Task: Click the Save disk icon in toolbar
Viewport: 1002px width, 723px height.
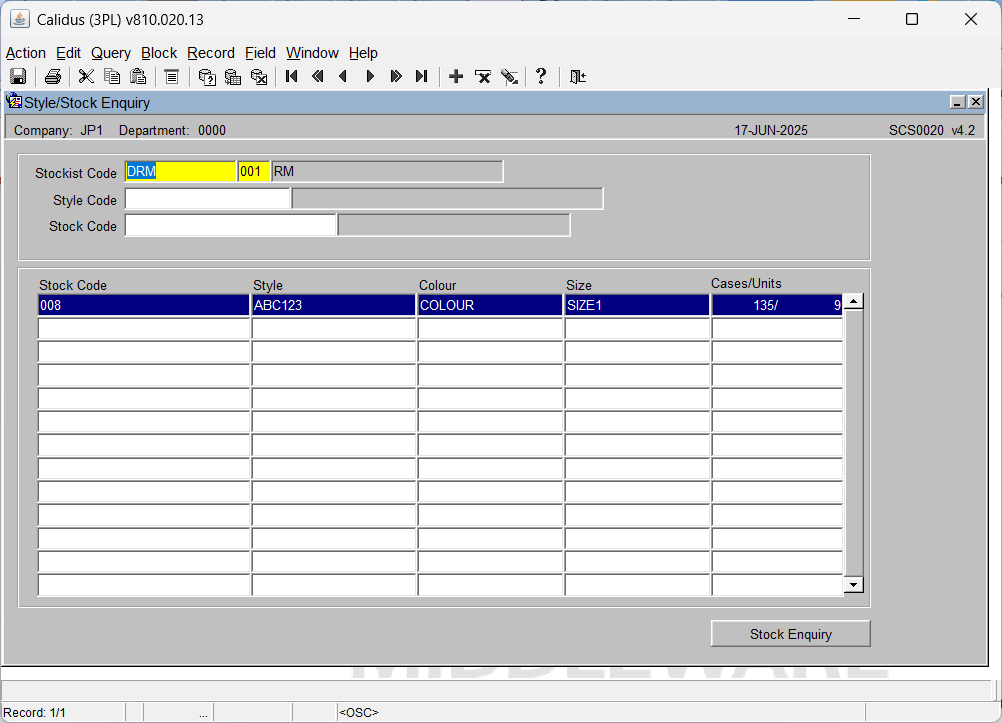Action: coord(18,77)
